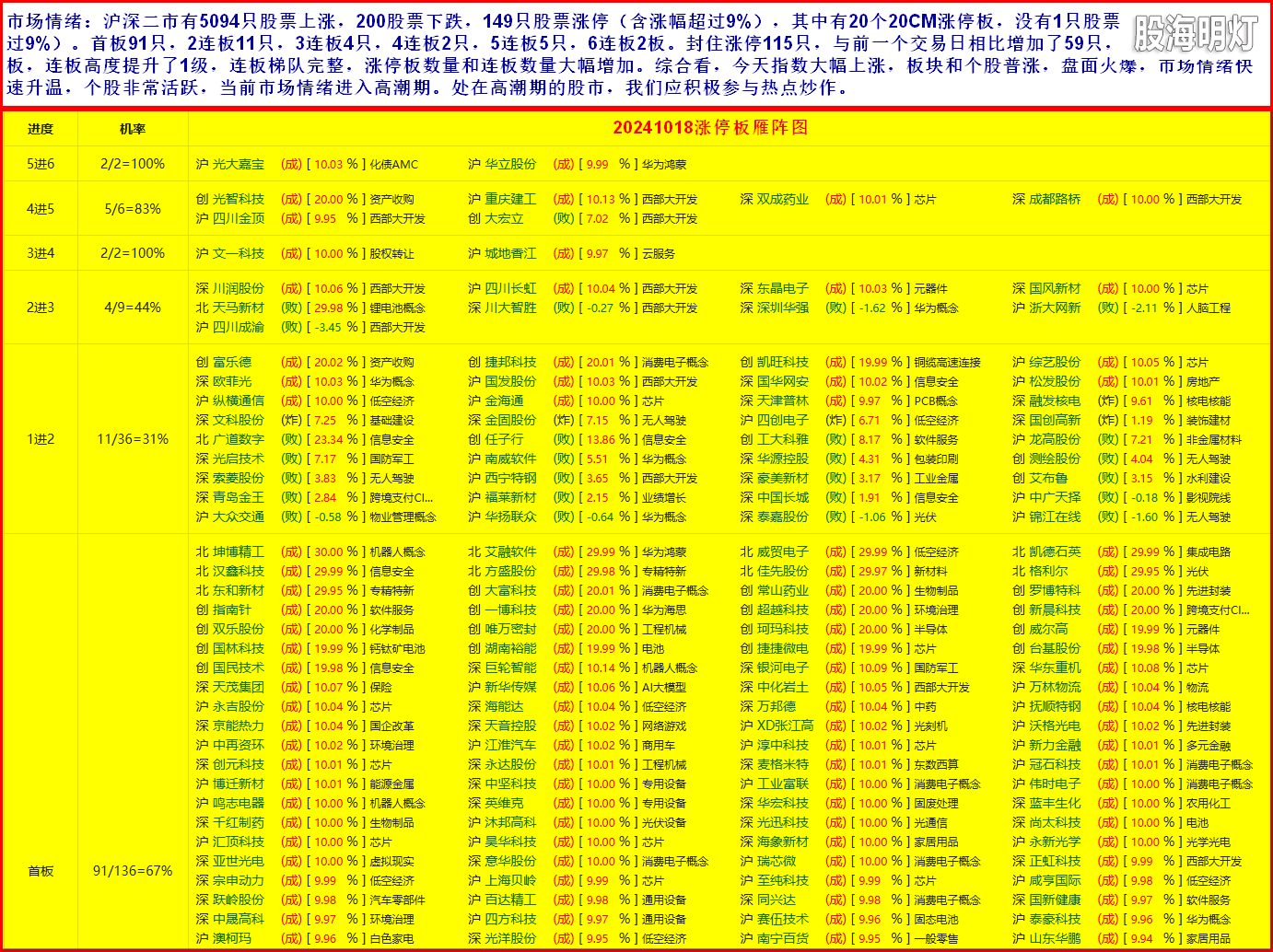1273x952 pixels.
Task: Select stock name 光洋股份
Action: click(510, 938)
